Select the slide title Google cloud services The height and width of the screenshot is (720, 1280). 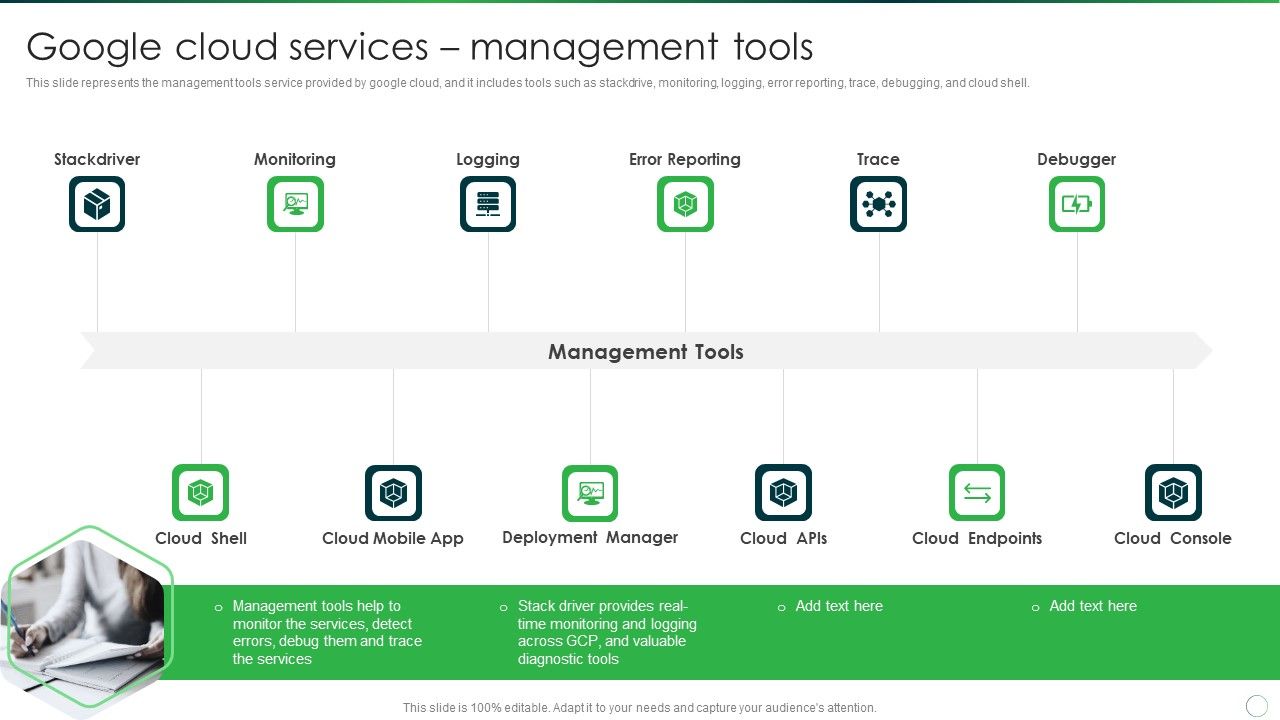(420, 47)
